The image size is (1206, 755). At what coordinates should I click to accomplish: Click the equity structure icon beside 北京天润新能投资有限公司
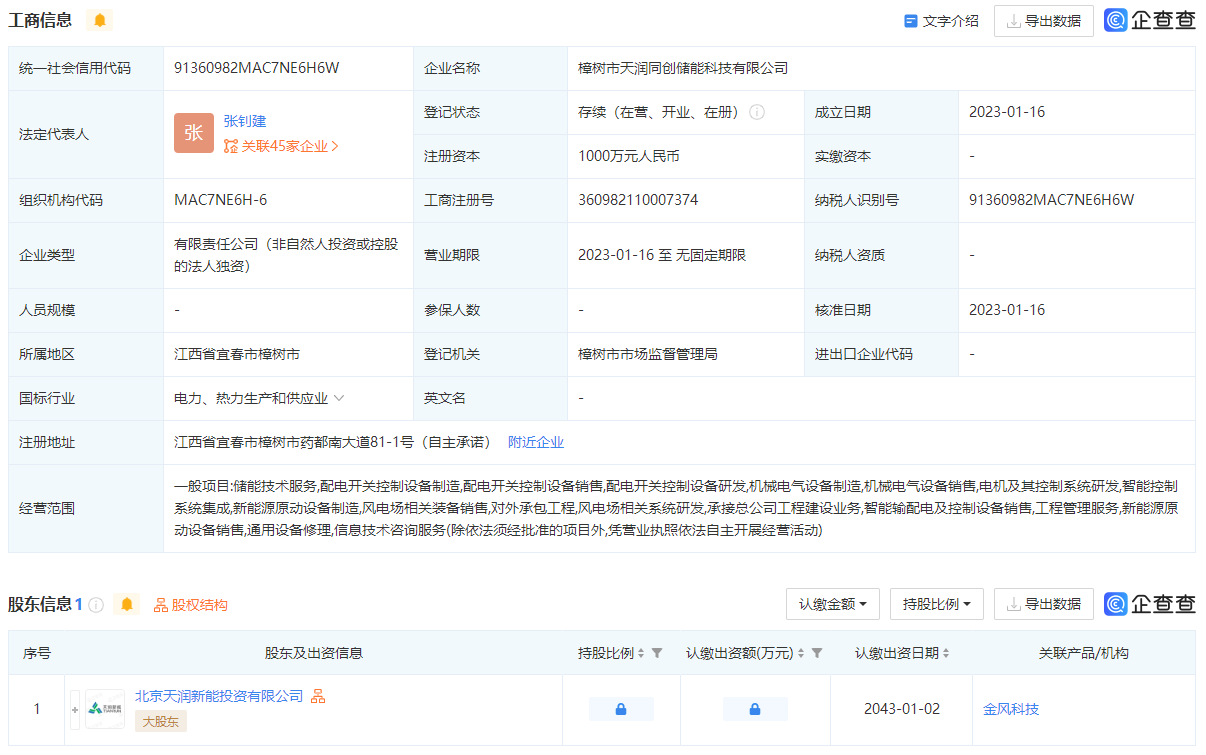(318, 696)
